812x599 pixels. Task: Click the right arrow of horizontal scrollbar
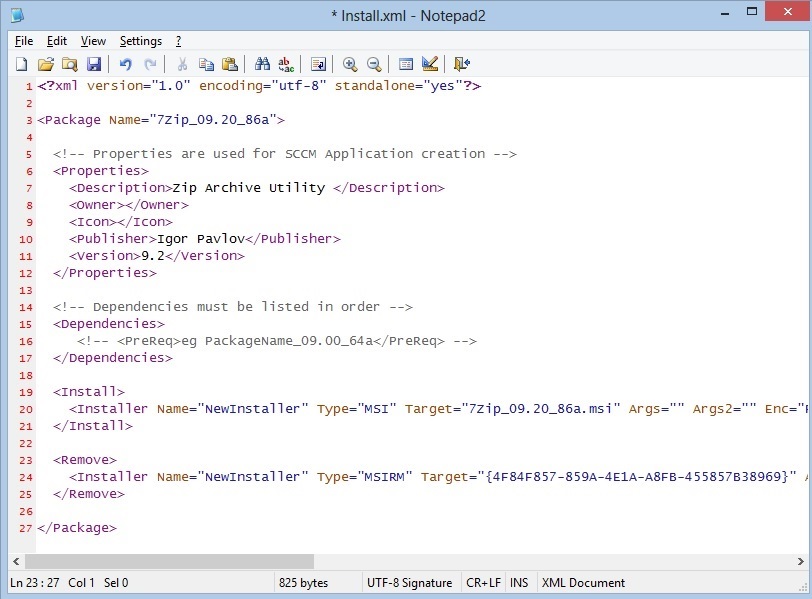point(801,561)
